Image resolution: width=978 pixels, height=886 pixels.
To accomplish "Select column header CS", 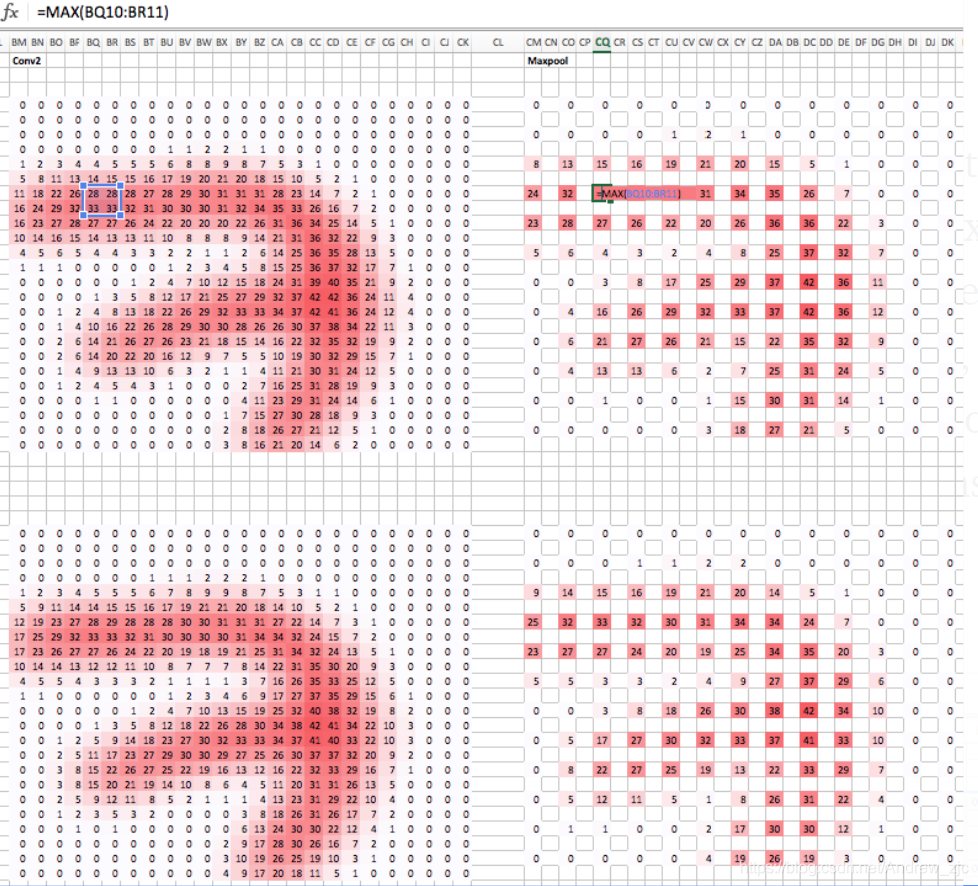I will pyautogui.click(x=637, y=42).
